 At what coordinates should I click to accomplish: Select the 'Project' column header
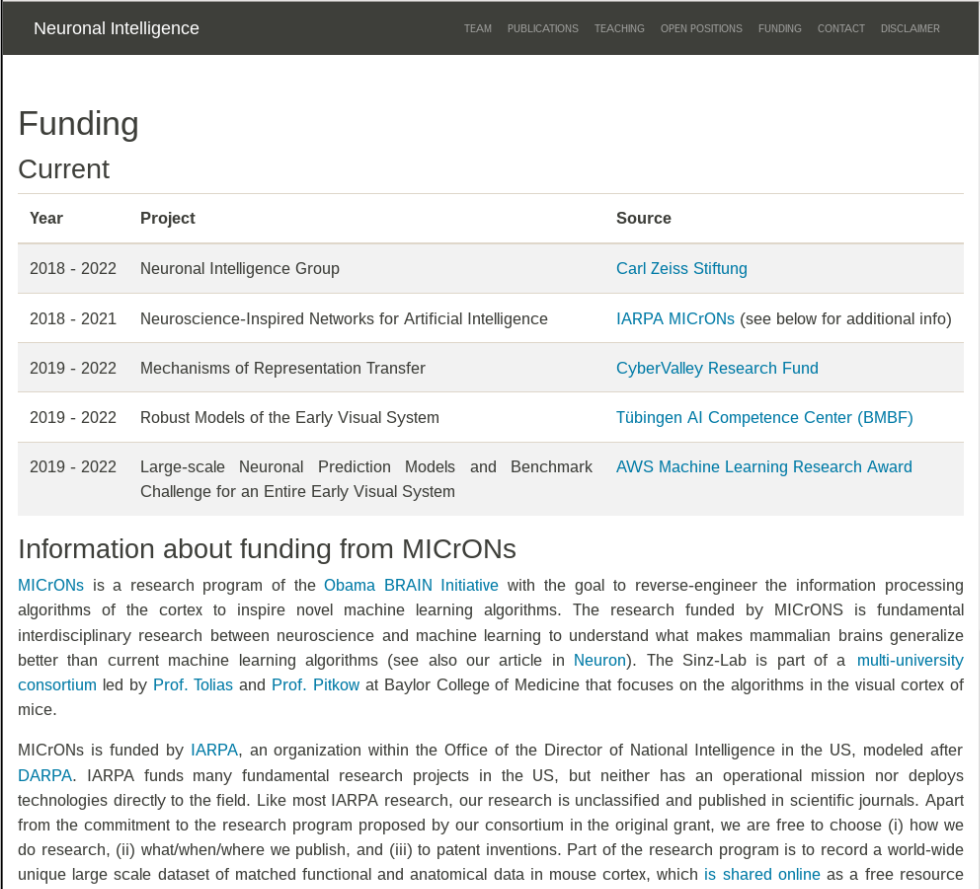pyautogui.click(x=168, y=218)
